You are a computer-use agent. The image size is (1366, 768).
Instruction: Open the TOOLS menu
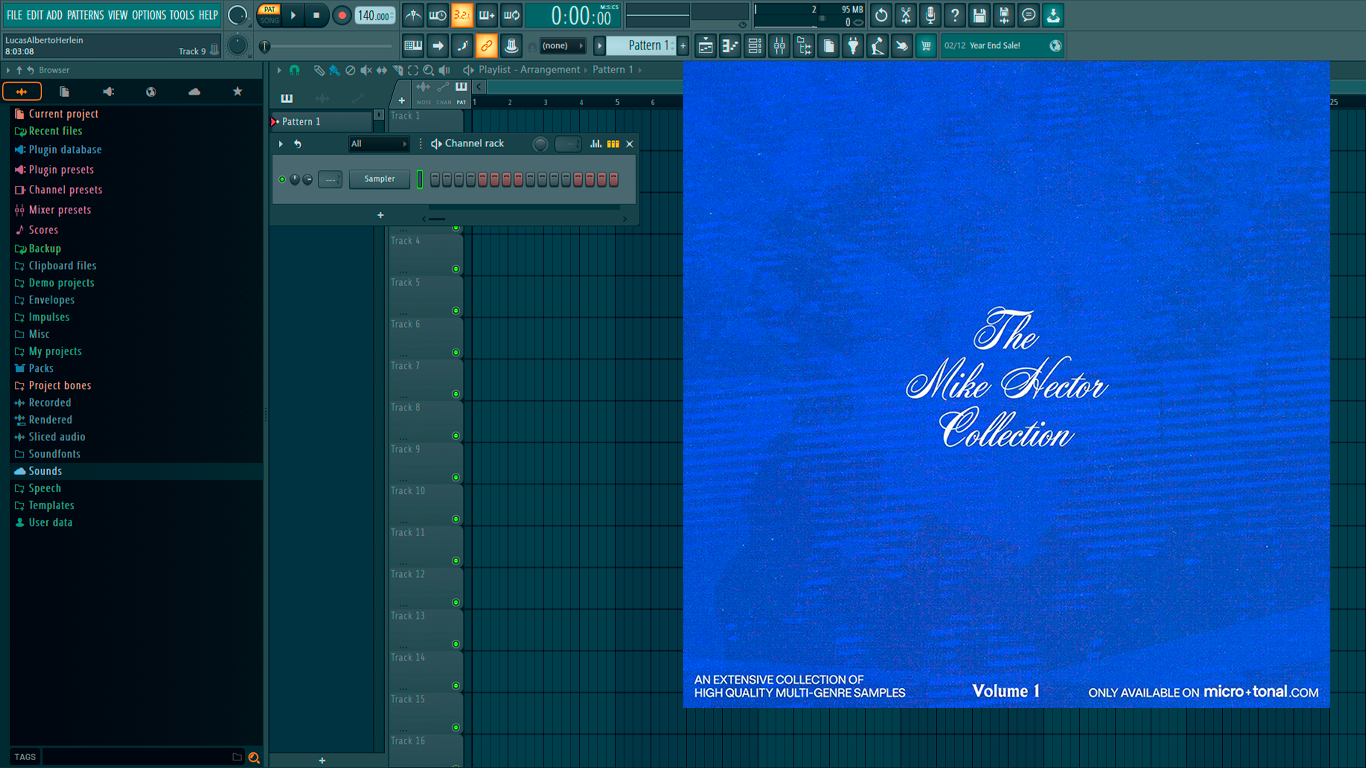[x=182, y=15]
